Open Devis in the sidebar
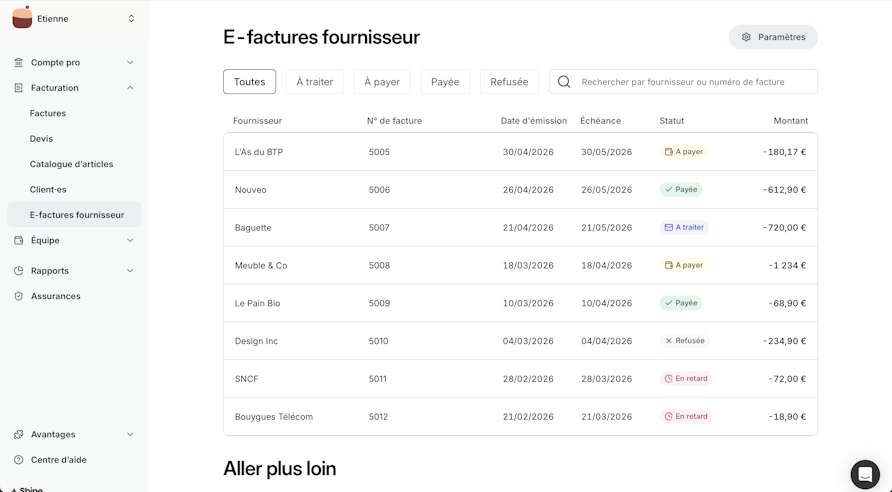892x492 pixels. pyautogui.click(x=41, y=139)
